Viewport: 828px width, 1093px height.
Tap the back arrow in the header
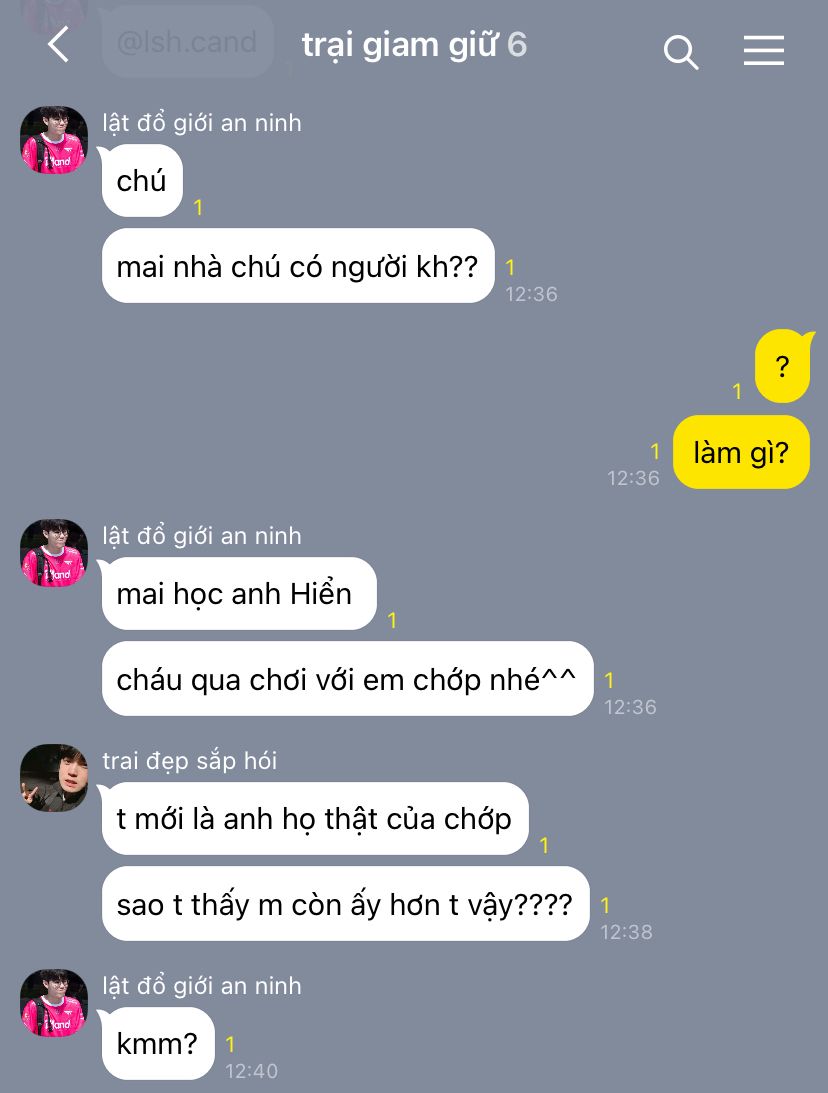click(x=59, y=45)
